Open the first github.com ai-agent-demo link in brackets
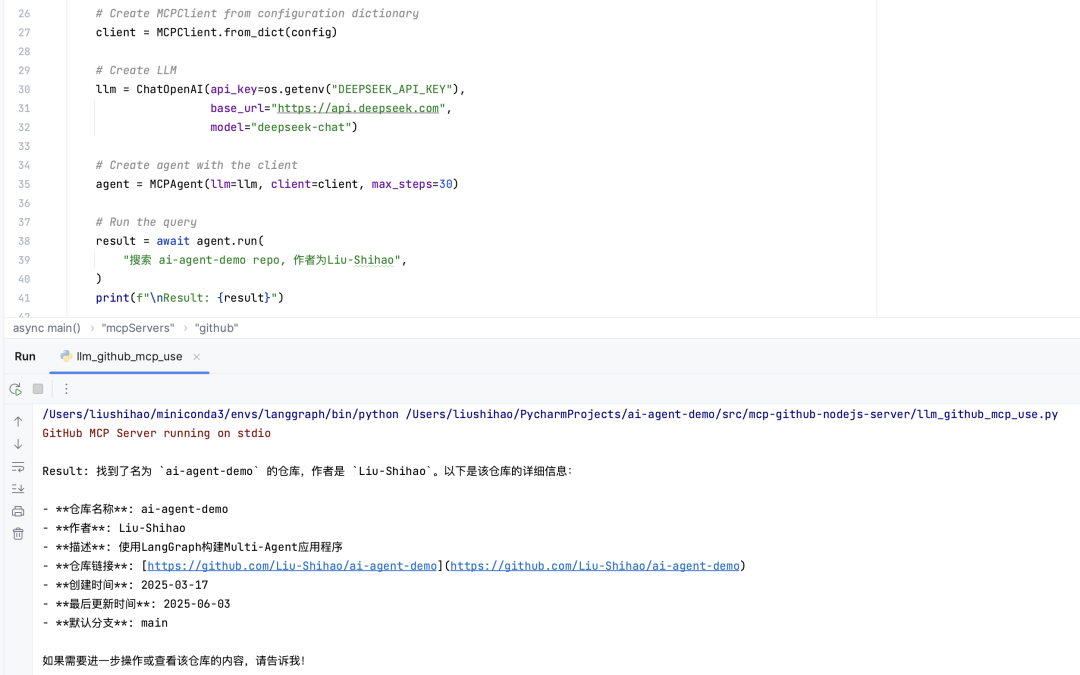The height and width of the screenshot is (675, 1080). 292,566
